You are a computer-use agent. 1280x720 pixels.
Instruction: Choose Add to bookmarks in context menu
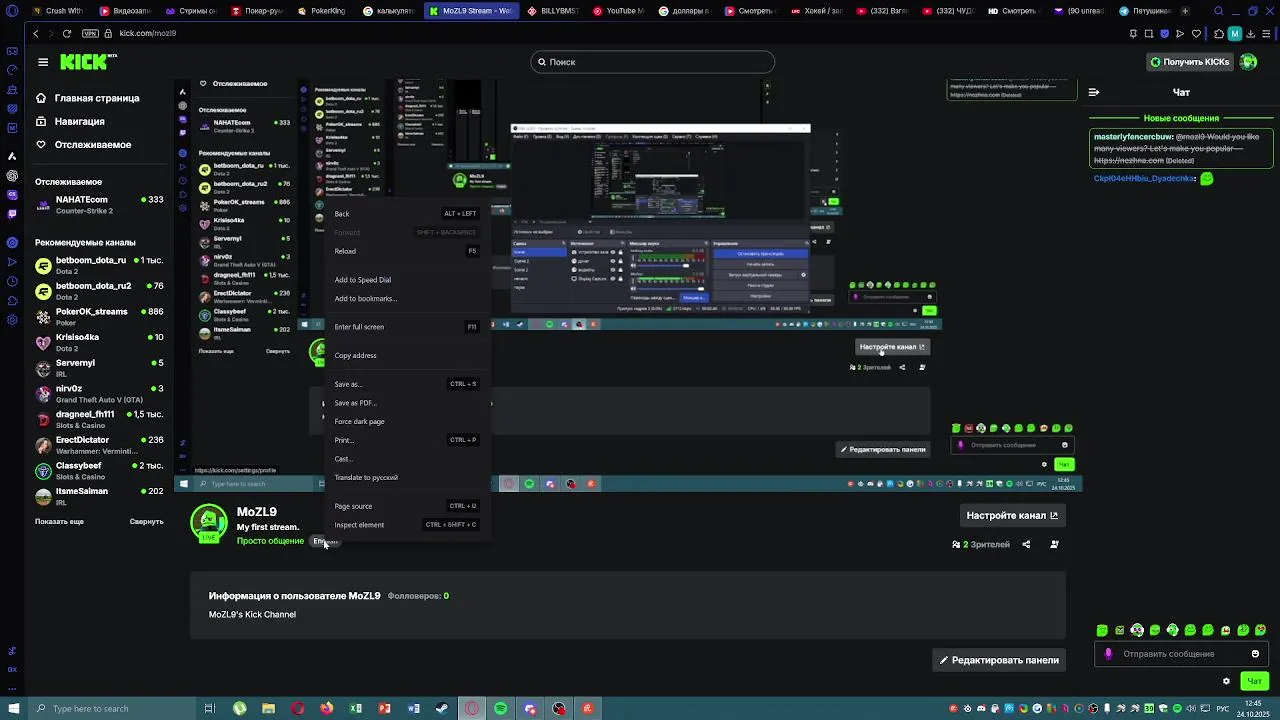point(406,298)
